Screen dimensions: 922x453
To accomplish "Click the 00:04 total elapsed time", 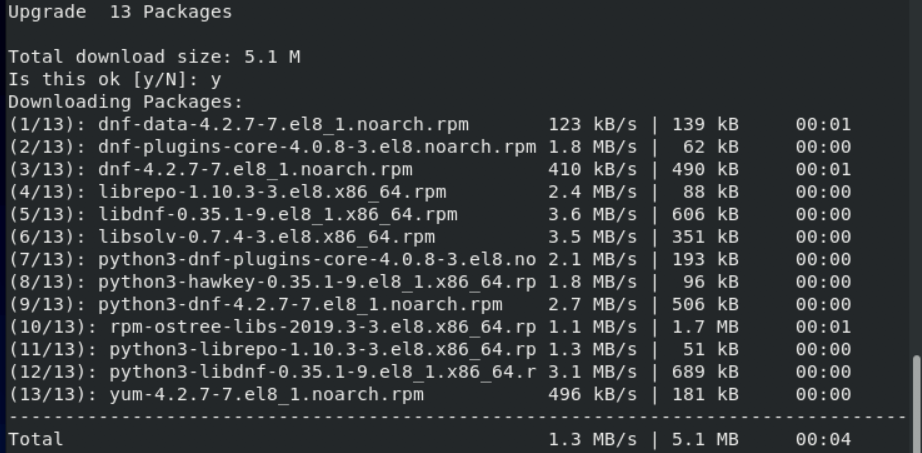I will pos(823,439).
